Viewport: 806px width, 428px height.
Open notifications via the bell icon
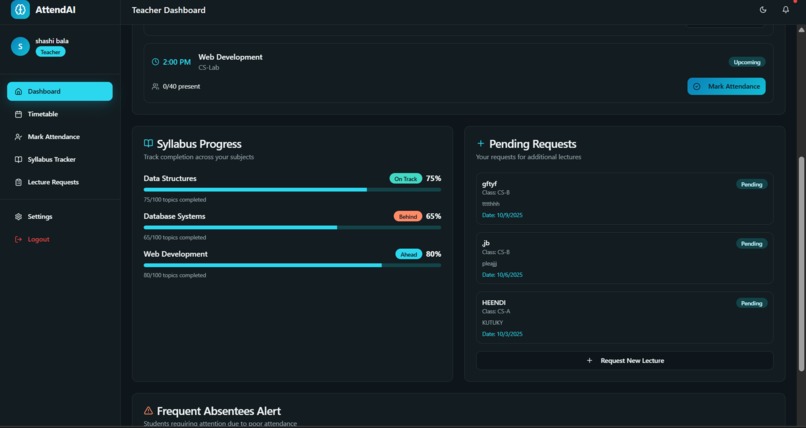tap(785, 10)
